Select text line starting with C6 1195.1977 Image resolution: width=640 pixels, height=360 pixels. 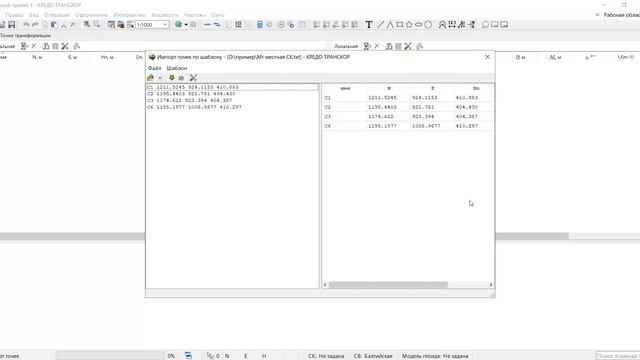(x=232, y=107)
